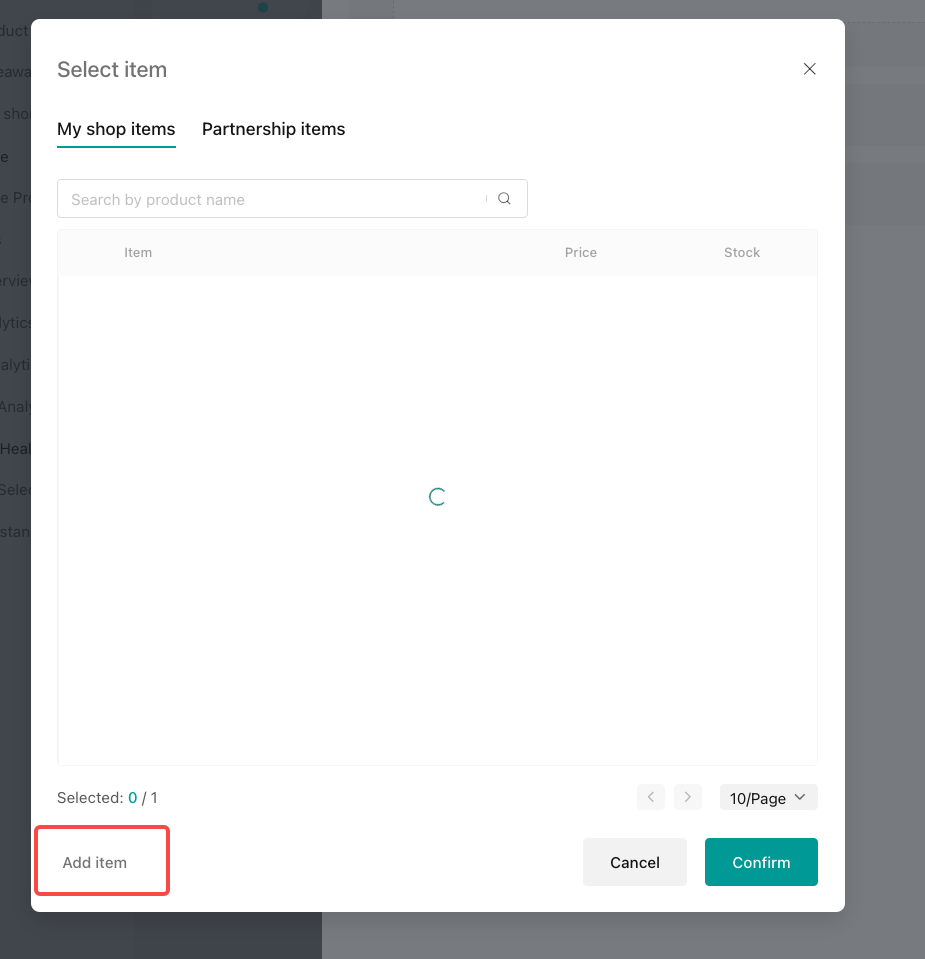Switch to Partnership items tab

(x=273, y=129)
